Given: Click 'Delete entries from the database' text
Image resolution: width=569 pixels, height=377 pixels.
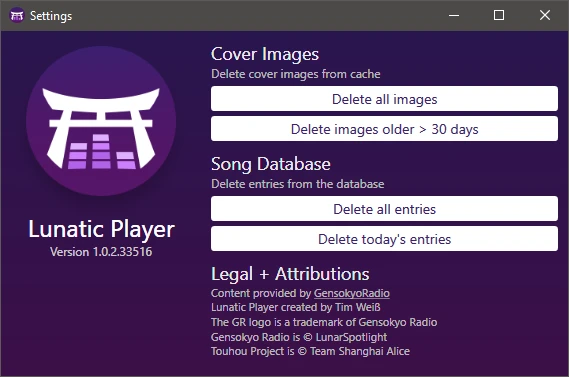Looking at the screenshot, I should coord(298,184).
